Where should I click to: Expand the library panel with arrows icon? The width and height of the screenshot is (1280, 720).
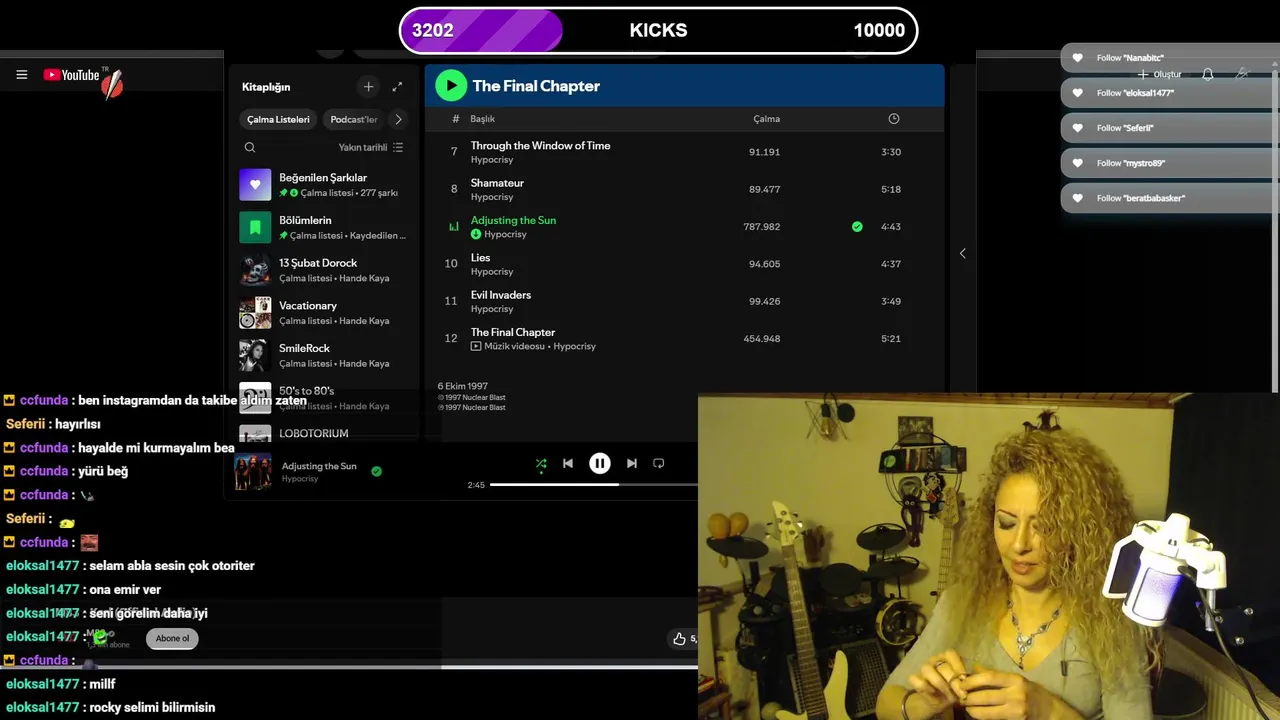397,87
